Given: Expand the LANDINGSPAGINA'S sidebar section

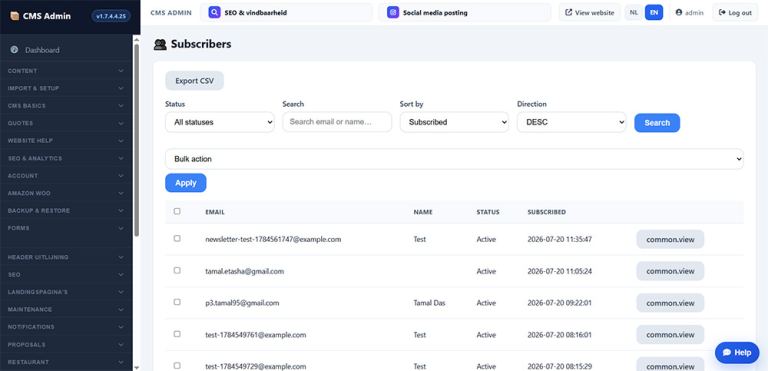Looking at the screenshot, I should pos(66,292).
